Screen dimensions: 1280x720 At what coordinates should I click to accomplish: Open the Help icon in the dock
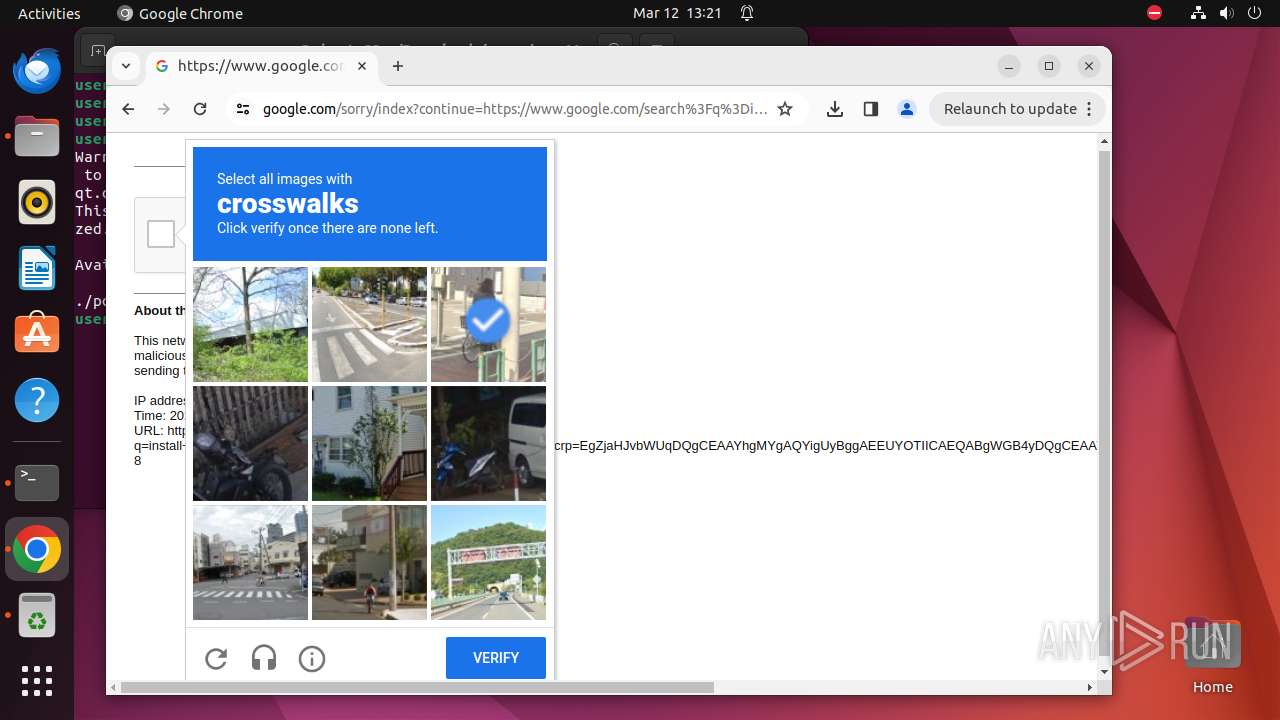37,400
